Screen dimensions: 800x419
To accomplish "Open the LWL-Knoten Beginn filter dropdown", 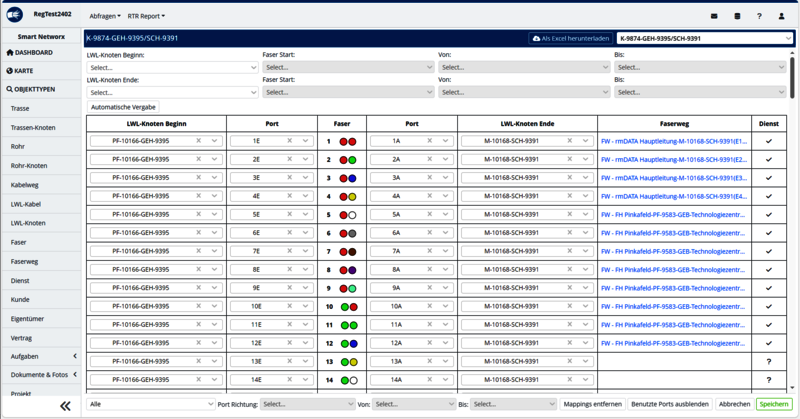I will pos(172,67).
